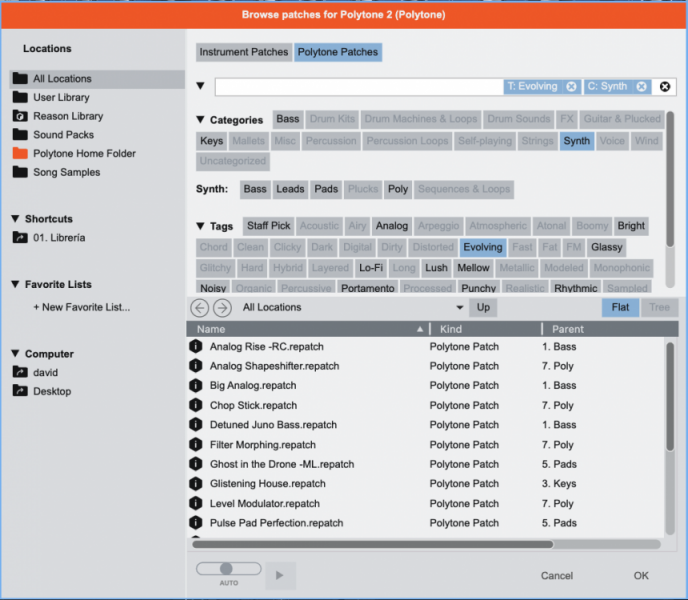
Task: Open the orange Polytone Home Folder
Action: tap(20, 154)
